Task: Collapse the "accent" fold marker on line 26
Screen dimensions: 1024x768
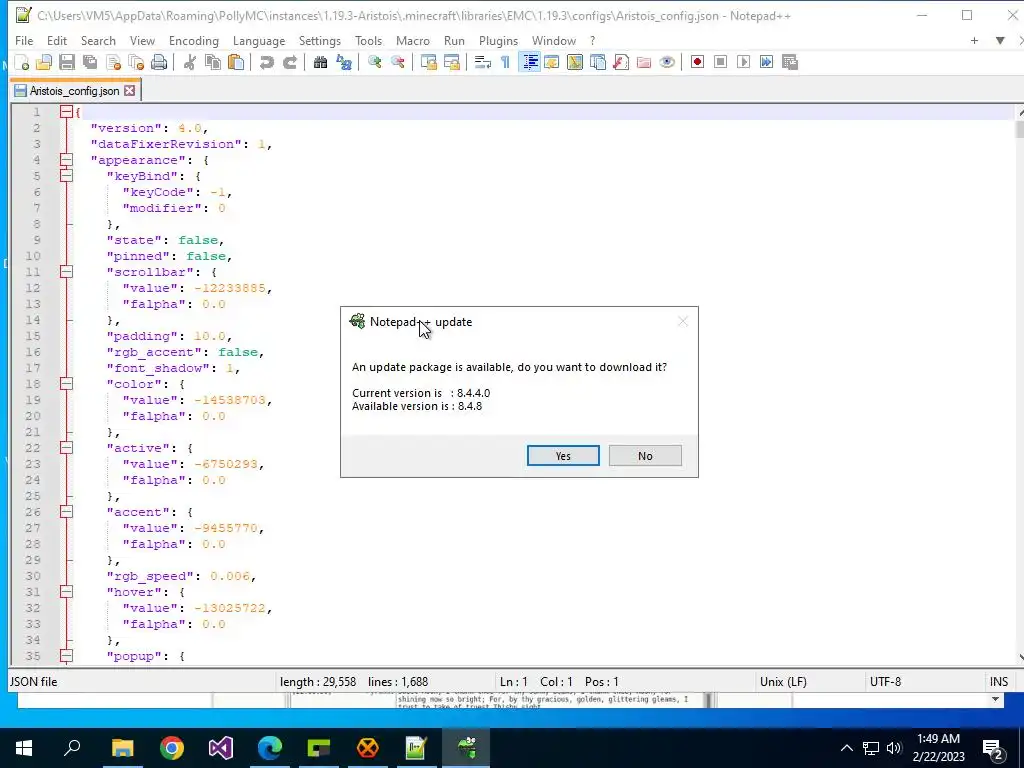Action: [x=66, y=512]
